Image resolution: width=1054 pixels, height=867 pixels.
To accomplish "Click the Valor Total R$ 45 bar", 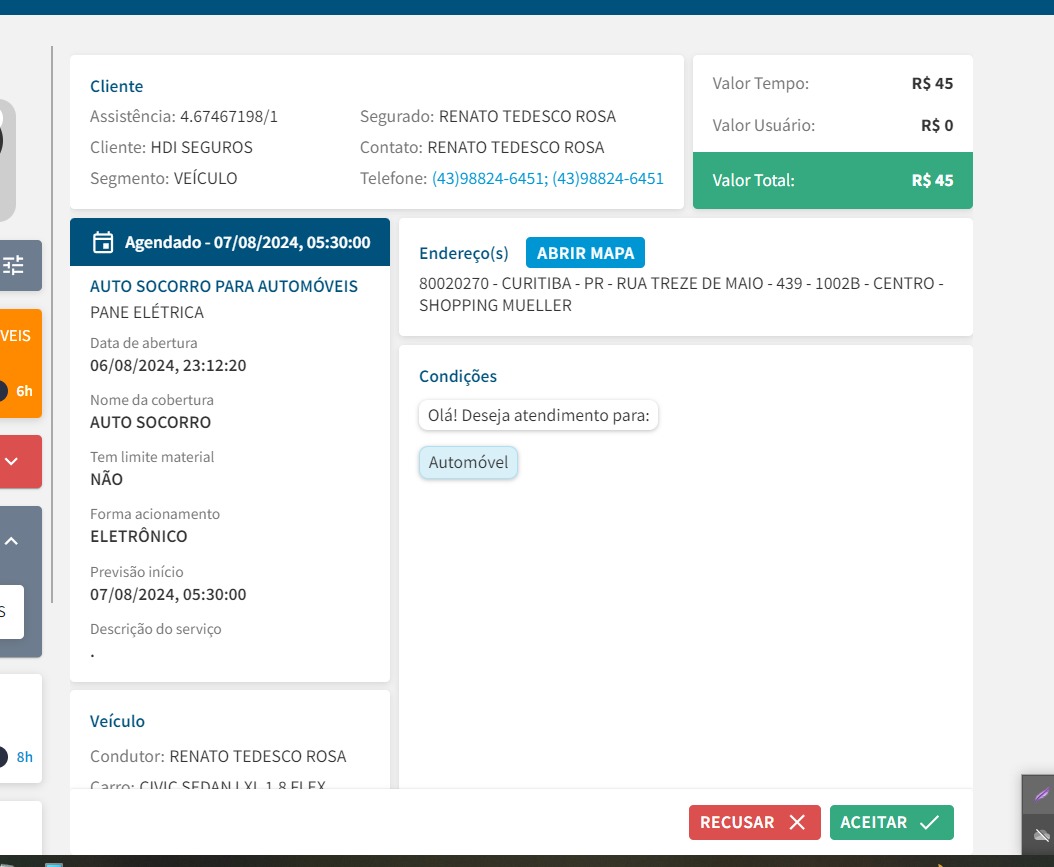I will coord(833,180).
